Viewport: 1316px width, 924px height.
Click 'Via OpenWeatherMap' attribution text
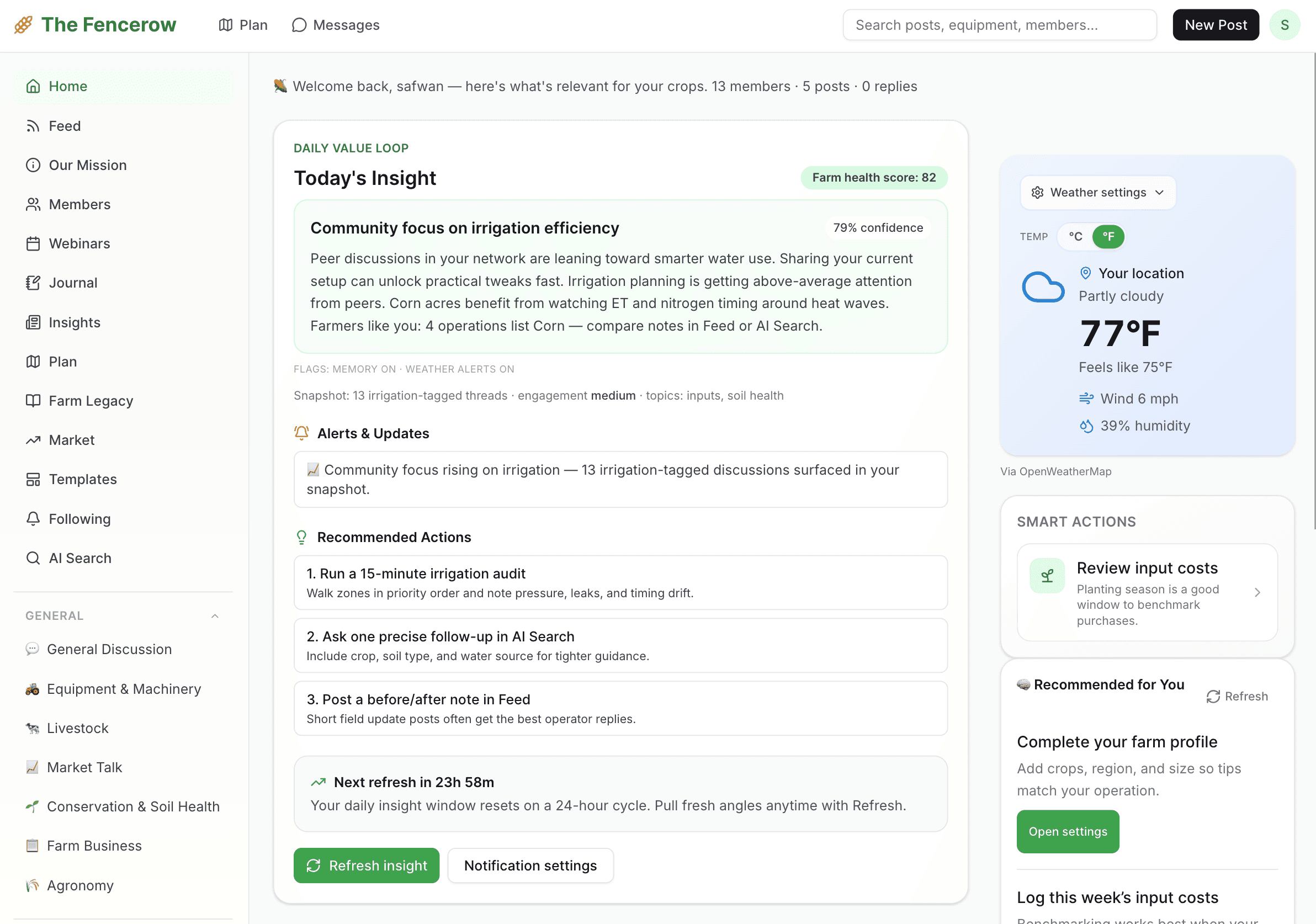[1056, 471]
